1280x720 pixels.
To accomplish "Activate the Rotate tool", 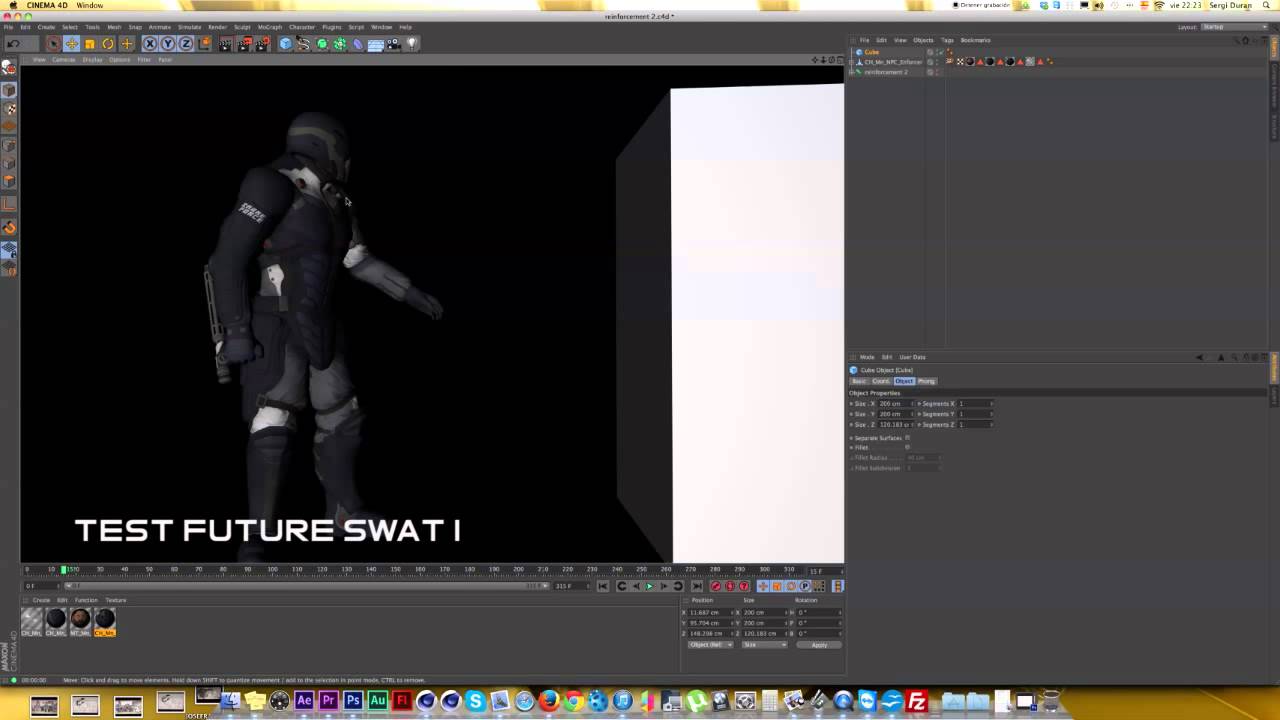I will [x=108, y=44].
